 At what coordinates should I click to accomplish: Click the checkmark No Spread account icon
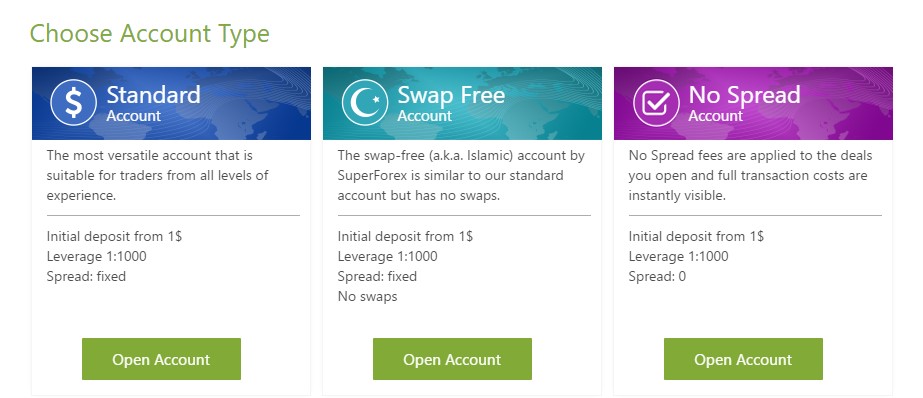tap(656, 102)
